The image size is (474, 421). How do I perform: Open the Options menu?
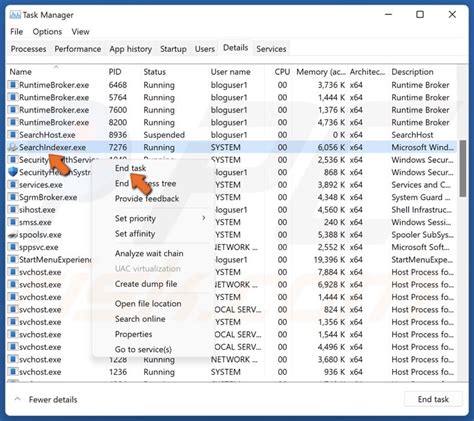pyautogui.click(x=47, y=32)
